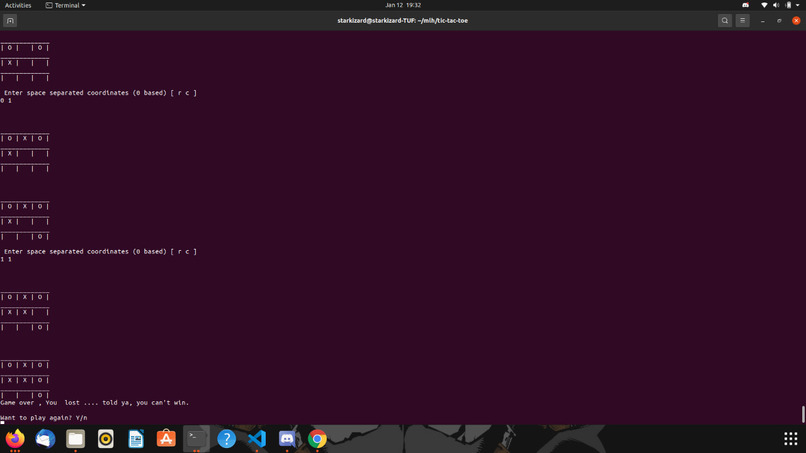Launch Thunderbird mail from the dock

pos(45,439)
